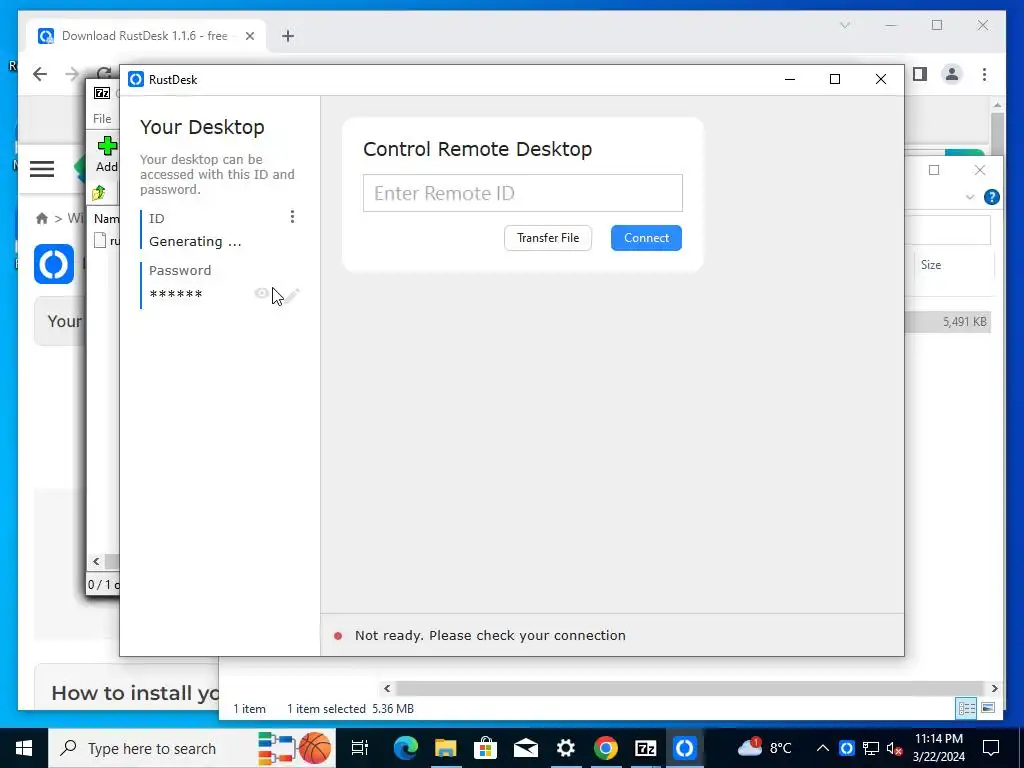The width and height of the screenshot is (1024, 768).
Task: Edit the password using the pencil icon
Action: [292, 295]
